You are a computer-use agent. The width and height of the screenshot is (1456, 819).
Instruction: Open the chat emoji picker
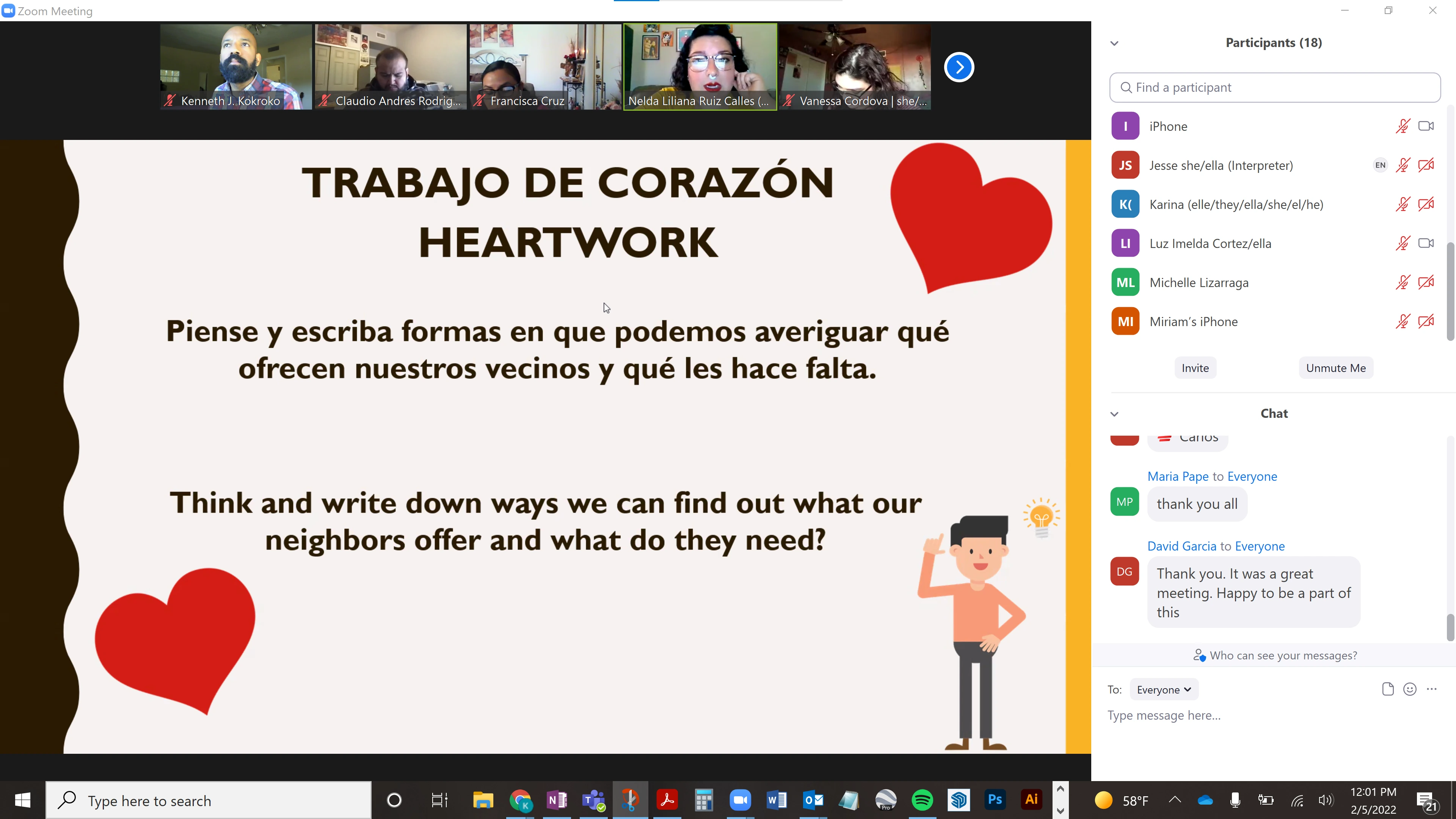tap(1410, 689)
